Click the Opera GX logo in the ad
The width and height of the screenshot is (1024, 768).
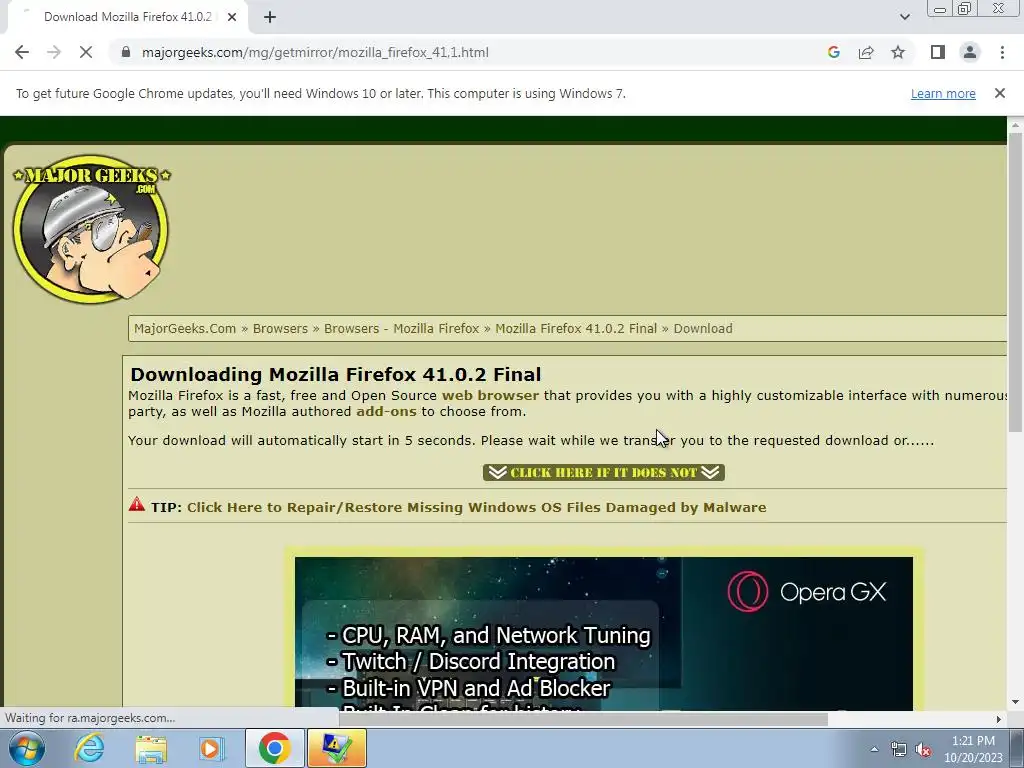click(x=807, y=592)
